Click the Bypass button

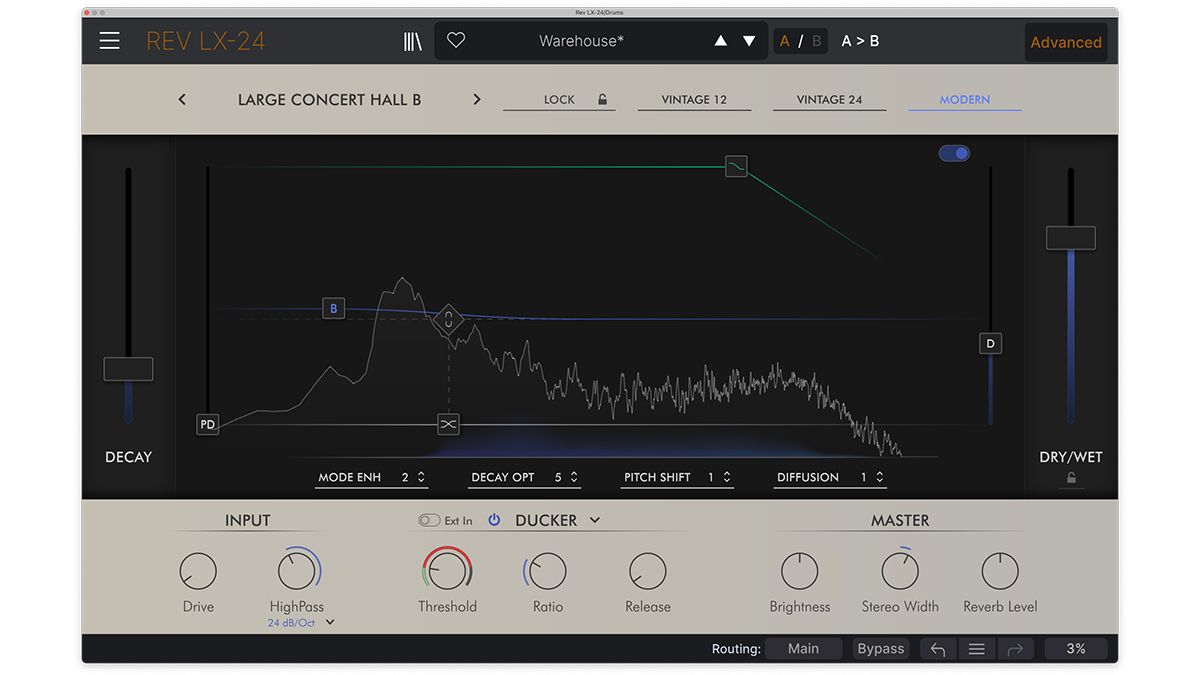881,649
